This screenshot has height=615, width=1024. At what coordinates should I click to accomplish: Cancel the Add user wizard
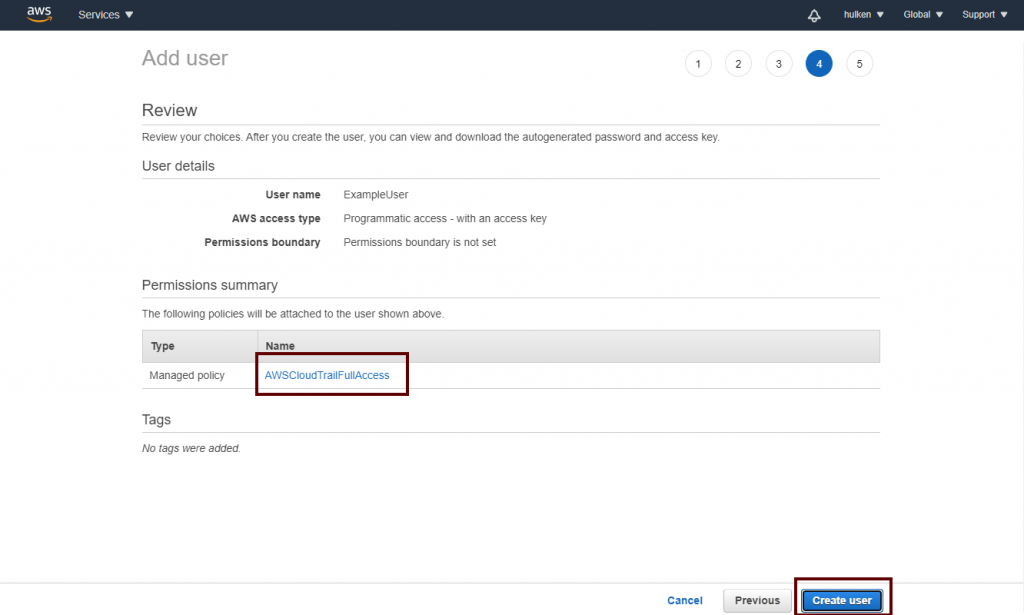(x=685, y=600)
